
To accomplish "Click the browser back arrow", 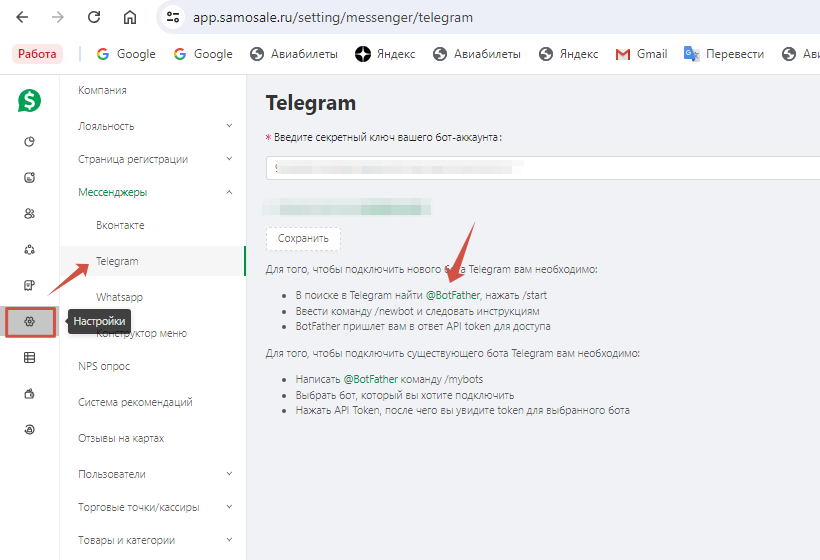I will [22, 17].
